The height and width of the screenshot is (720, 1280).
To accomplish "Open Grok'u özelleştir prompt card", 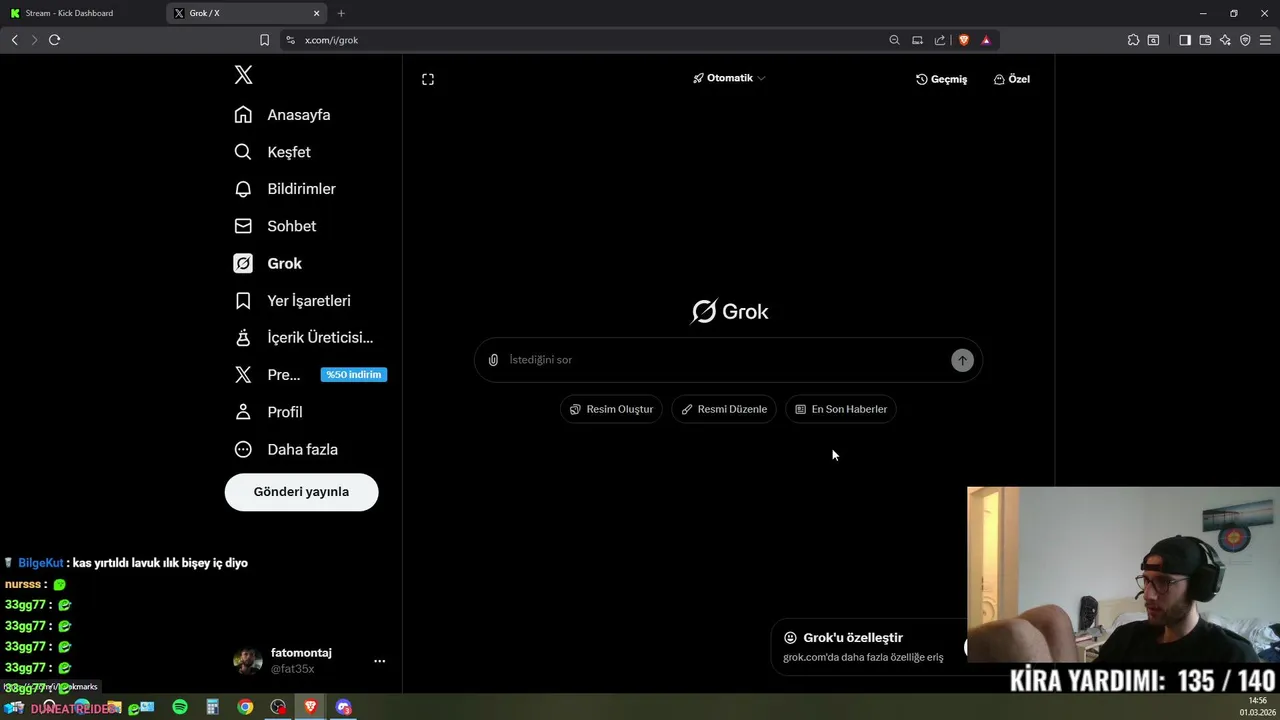I will [x=869, y=647].
